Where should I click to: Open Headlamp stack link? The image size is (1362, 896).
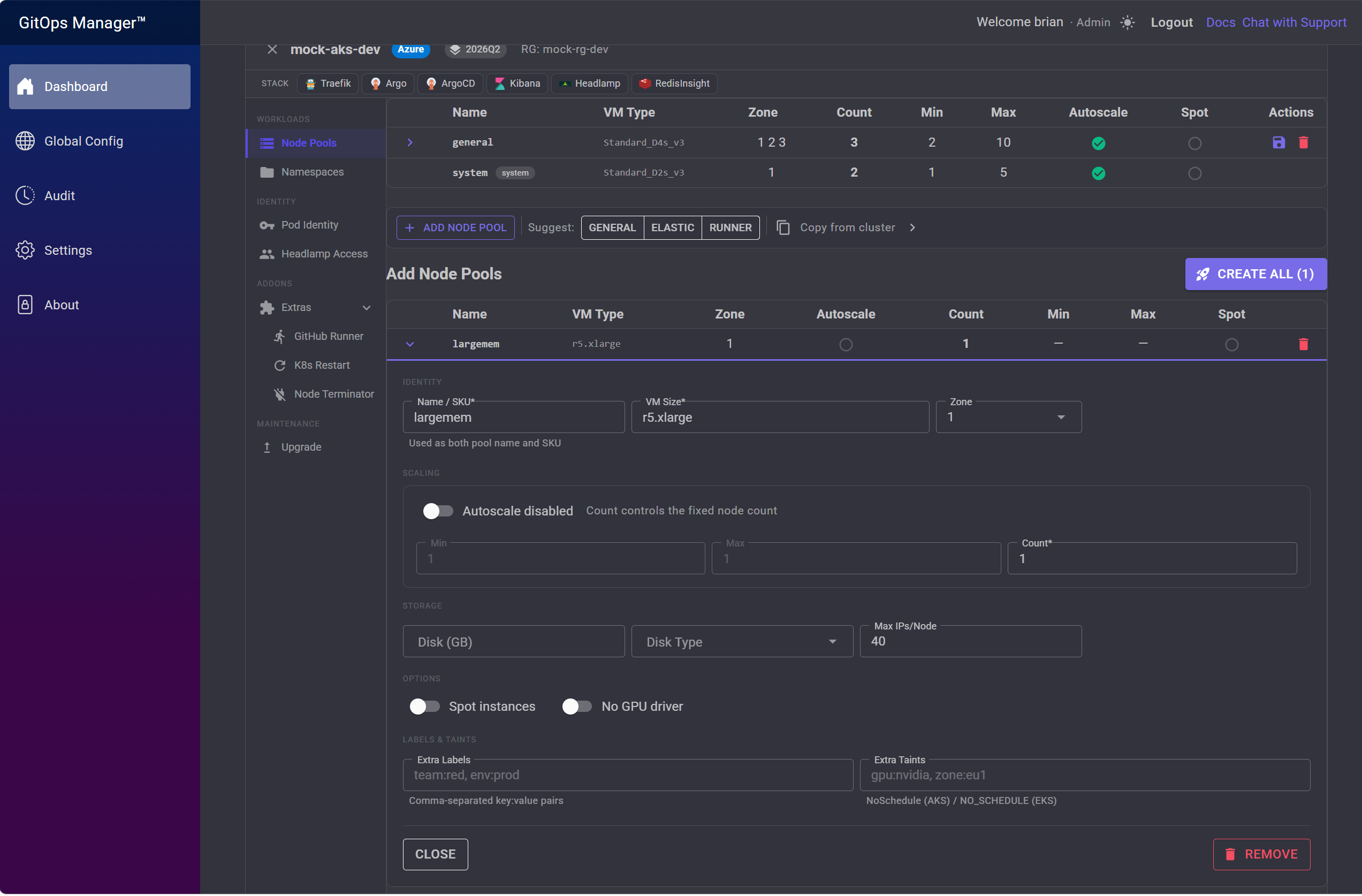click(x=590, y=83)
